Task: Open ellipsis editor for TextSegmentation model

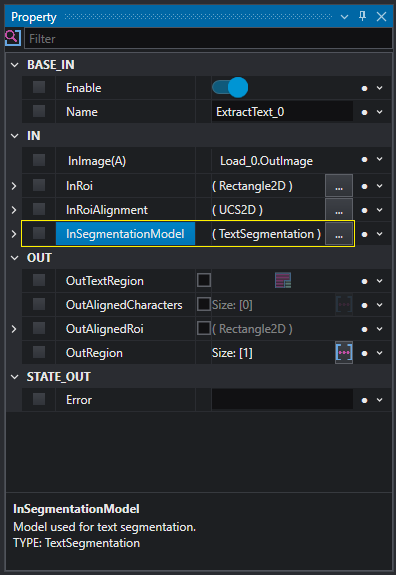Action: pyautogui.click(x=339, y=234)
